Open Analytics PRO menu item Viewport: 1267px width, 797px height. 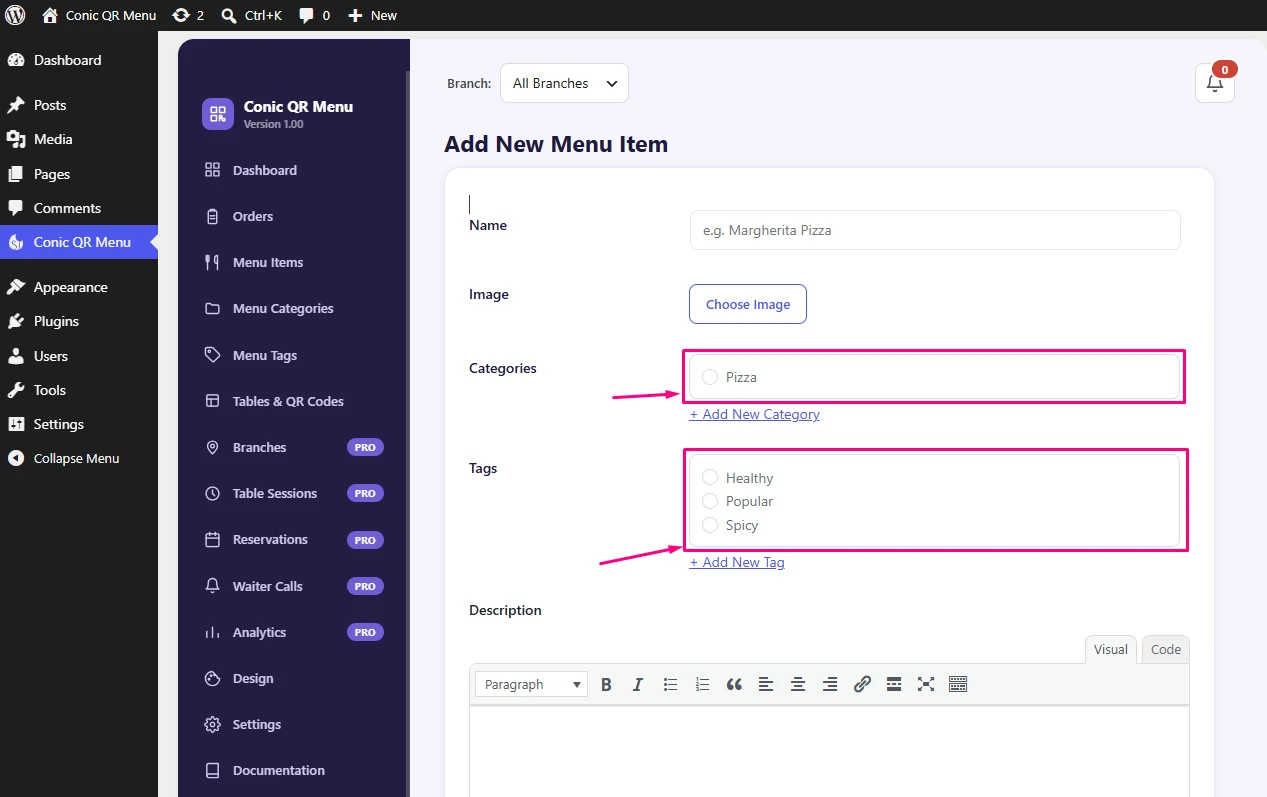click(294, 632)
